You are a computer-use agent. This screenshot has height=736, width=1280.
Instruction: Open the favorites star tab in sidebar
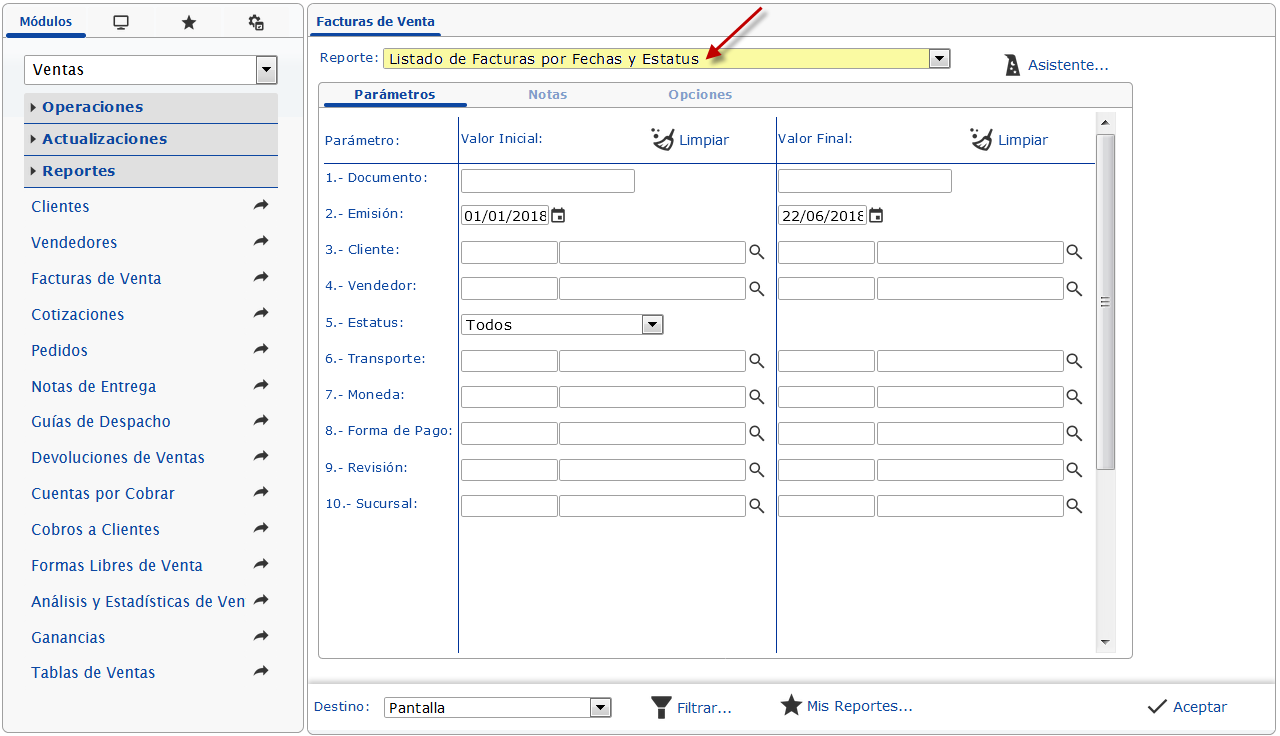pyautogui.click(x=188, y=22)
